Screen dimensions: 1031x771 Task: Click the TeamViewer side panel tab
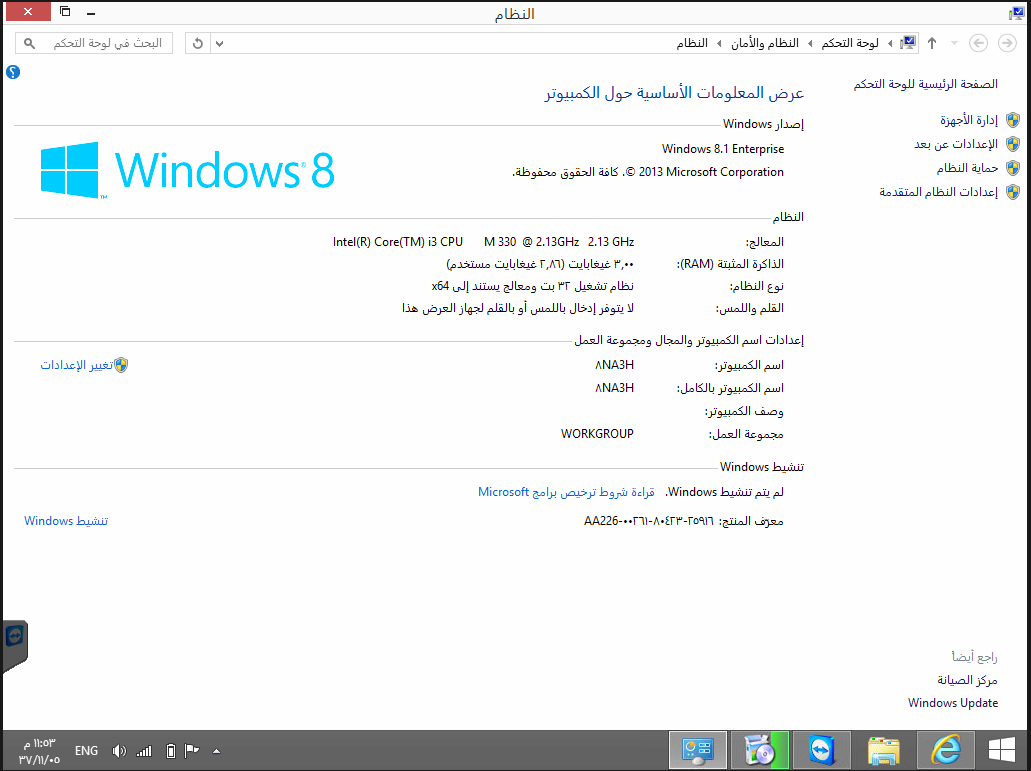(x=14, y=645)
